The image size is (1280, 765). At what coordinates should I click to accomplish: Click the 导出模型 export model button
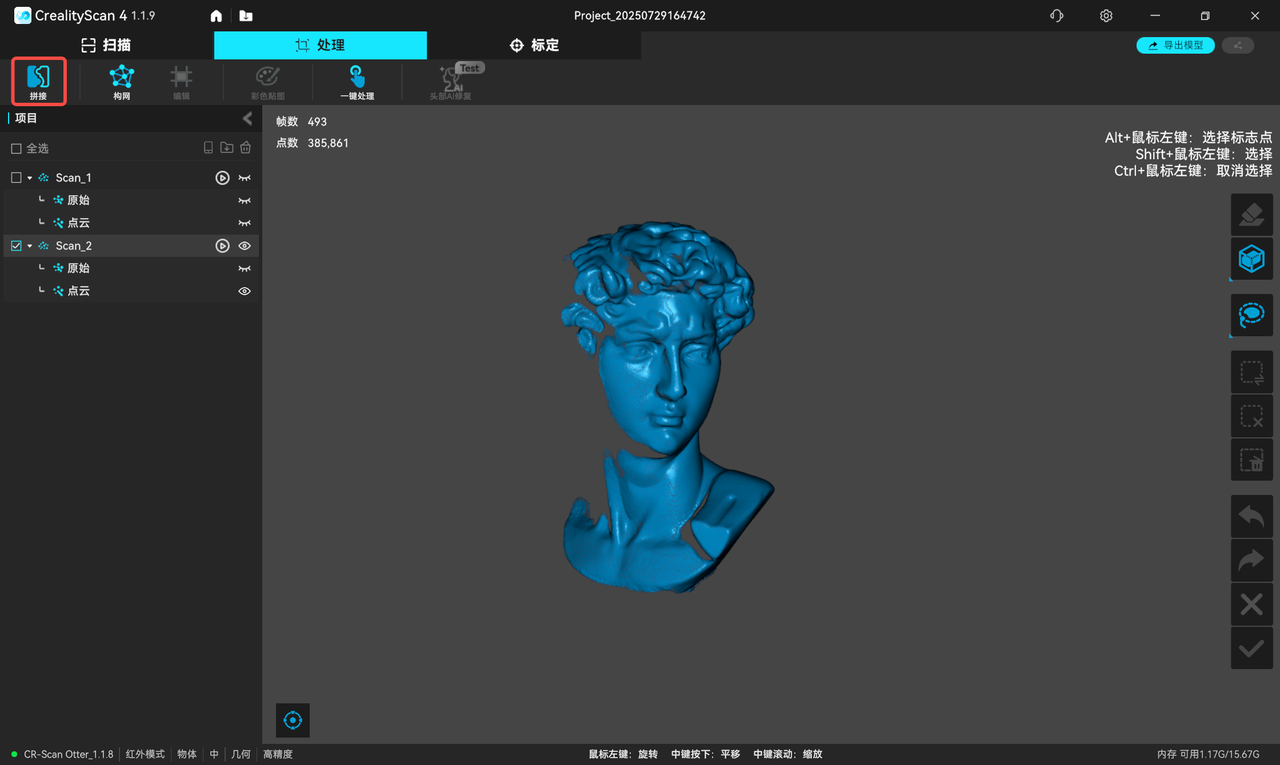[1176, 45]
